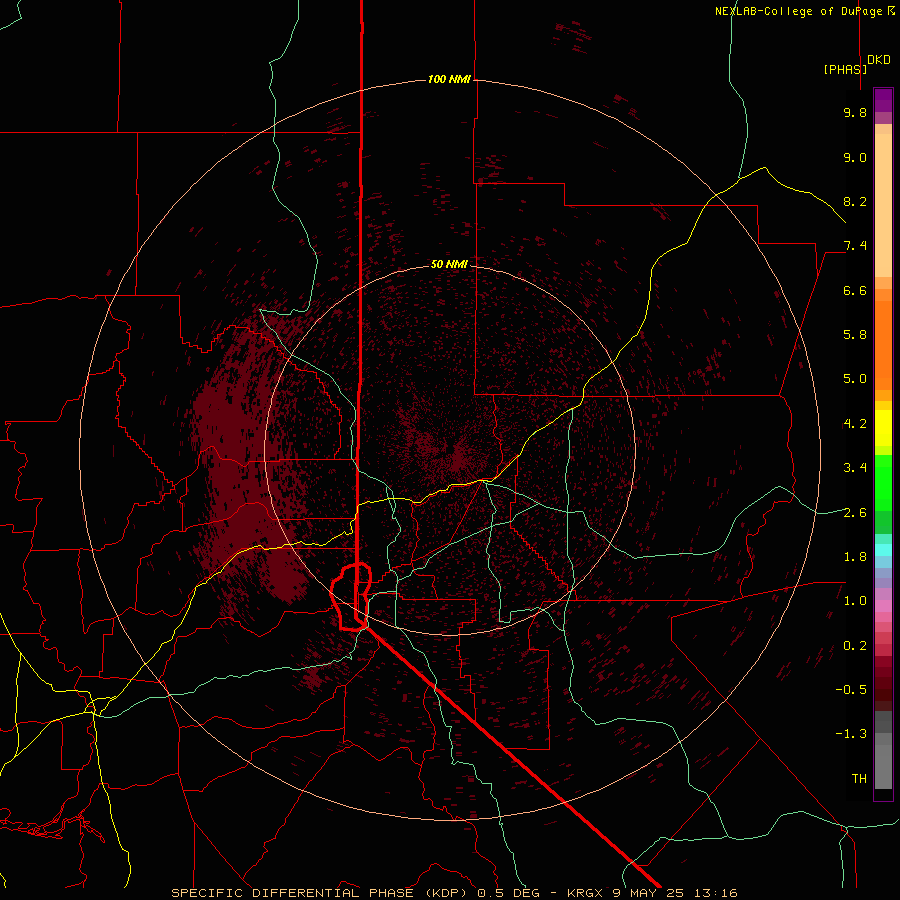Click the 4.2 value on the color scale
This screenshot has width=900, height=900.
tap(855, 424)
